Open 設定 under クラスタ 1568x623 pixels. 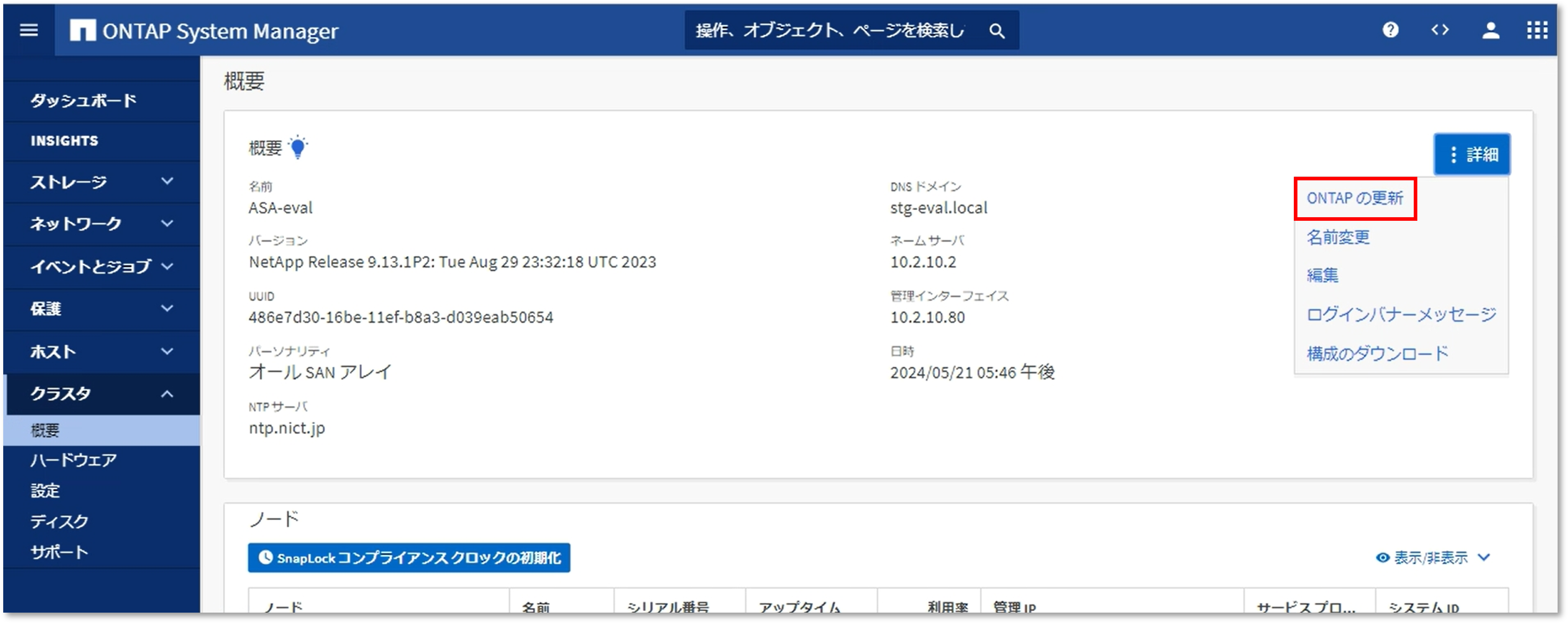pos(45,490)
